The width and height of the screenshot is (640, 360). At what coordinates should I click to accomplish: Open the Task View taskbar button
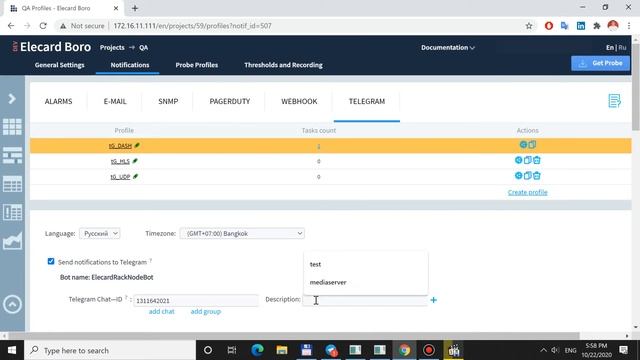tap(232, 350)
